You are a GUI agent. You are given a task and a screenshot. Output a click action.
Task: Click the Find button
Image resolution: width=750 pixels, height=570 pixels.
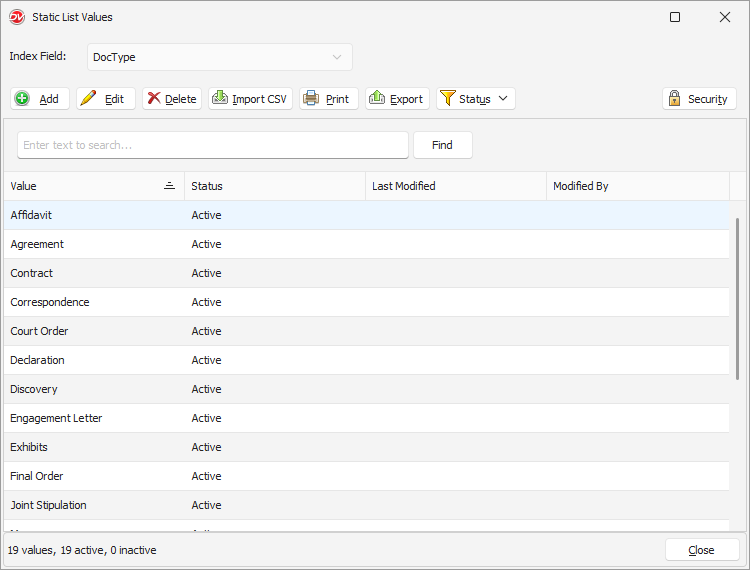coord(442,145)
